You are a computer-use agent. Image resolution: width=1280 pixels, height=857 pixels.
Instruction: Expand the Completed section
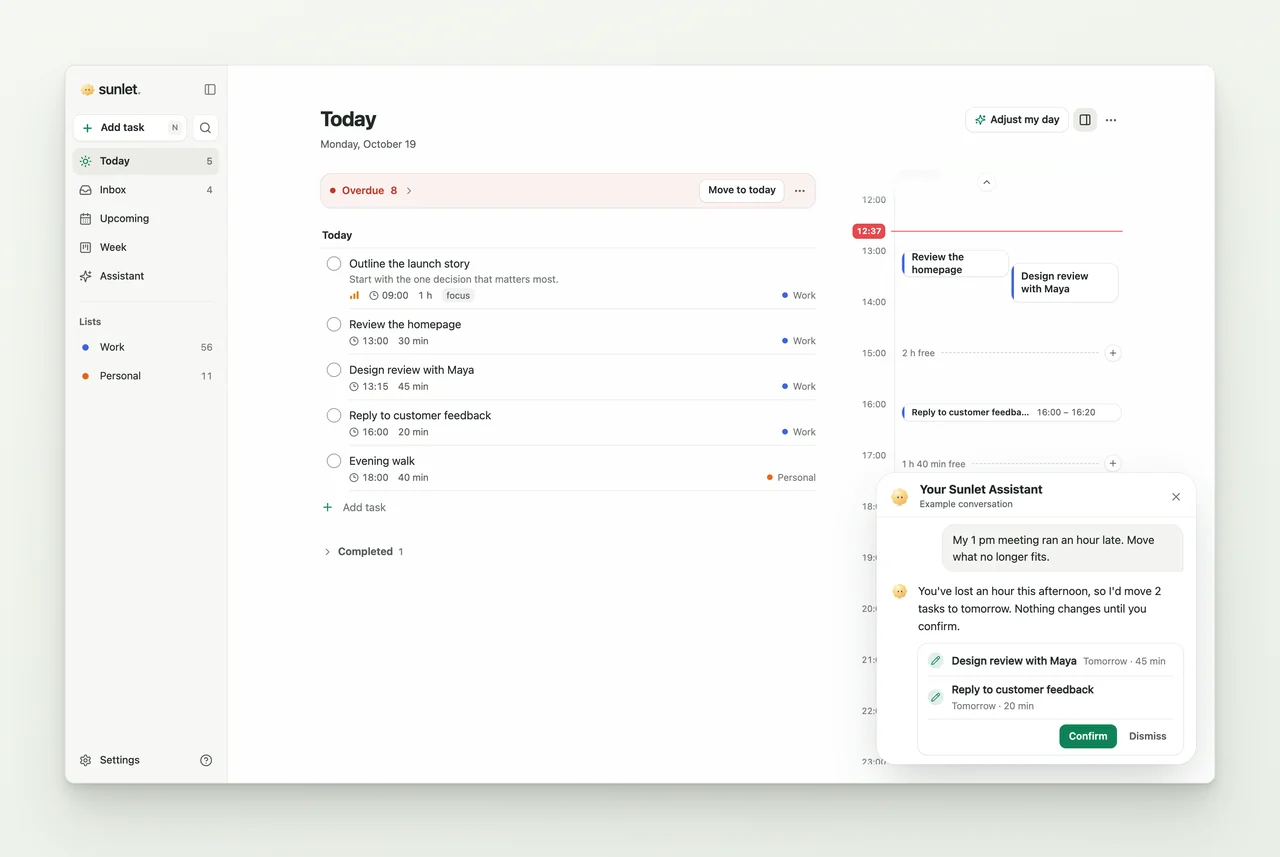(363, 552)
